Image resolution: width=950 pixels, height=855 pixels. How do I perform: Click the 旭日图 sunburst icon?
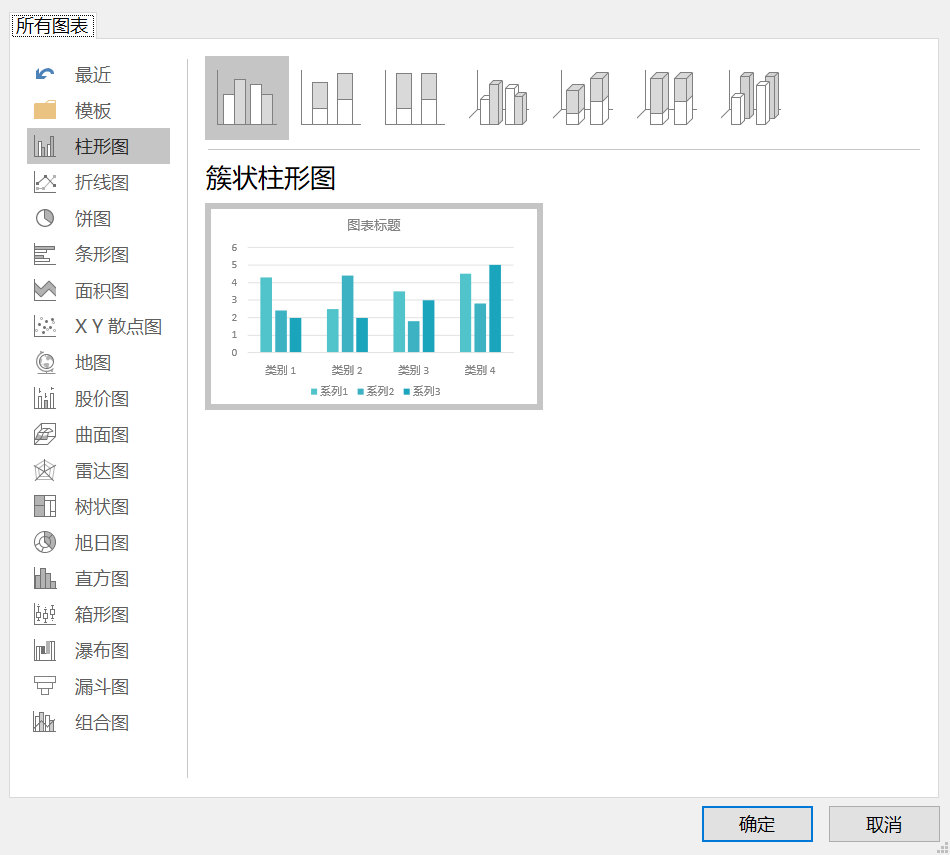[x=45, y=542]
